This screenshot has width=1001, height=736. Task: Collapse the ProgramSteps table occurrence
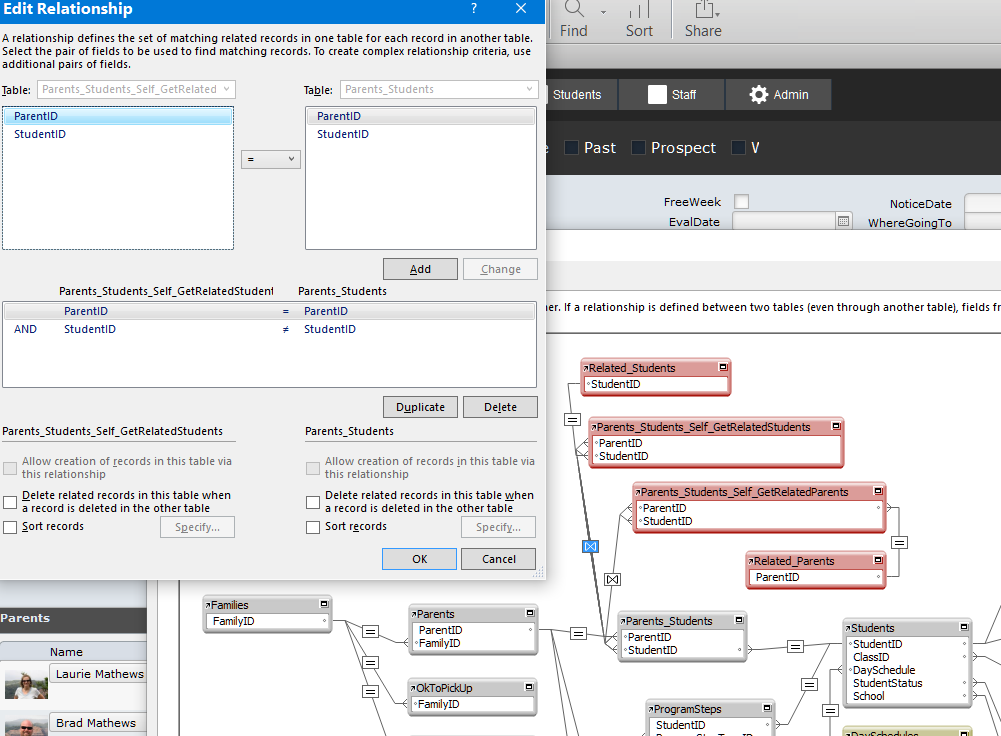pyautogui.click(x=767, y=708)
